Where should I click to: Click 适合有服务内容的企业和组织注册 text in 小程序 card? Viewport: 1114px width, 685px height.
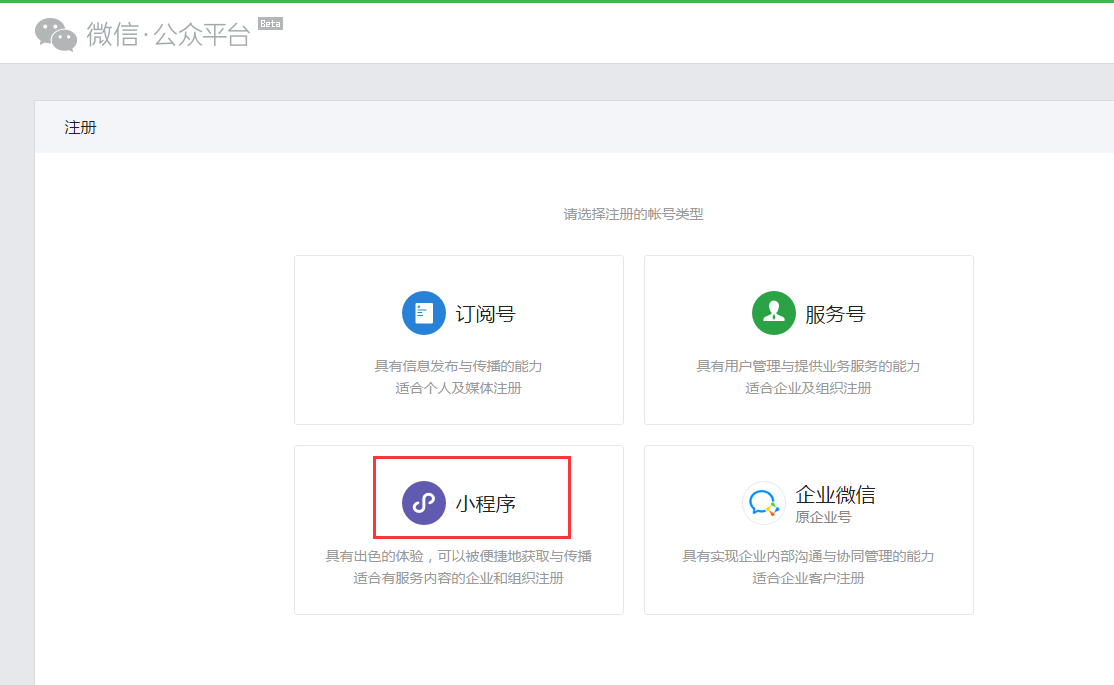pos(458,578)
